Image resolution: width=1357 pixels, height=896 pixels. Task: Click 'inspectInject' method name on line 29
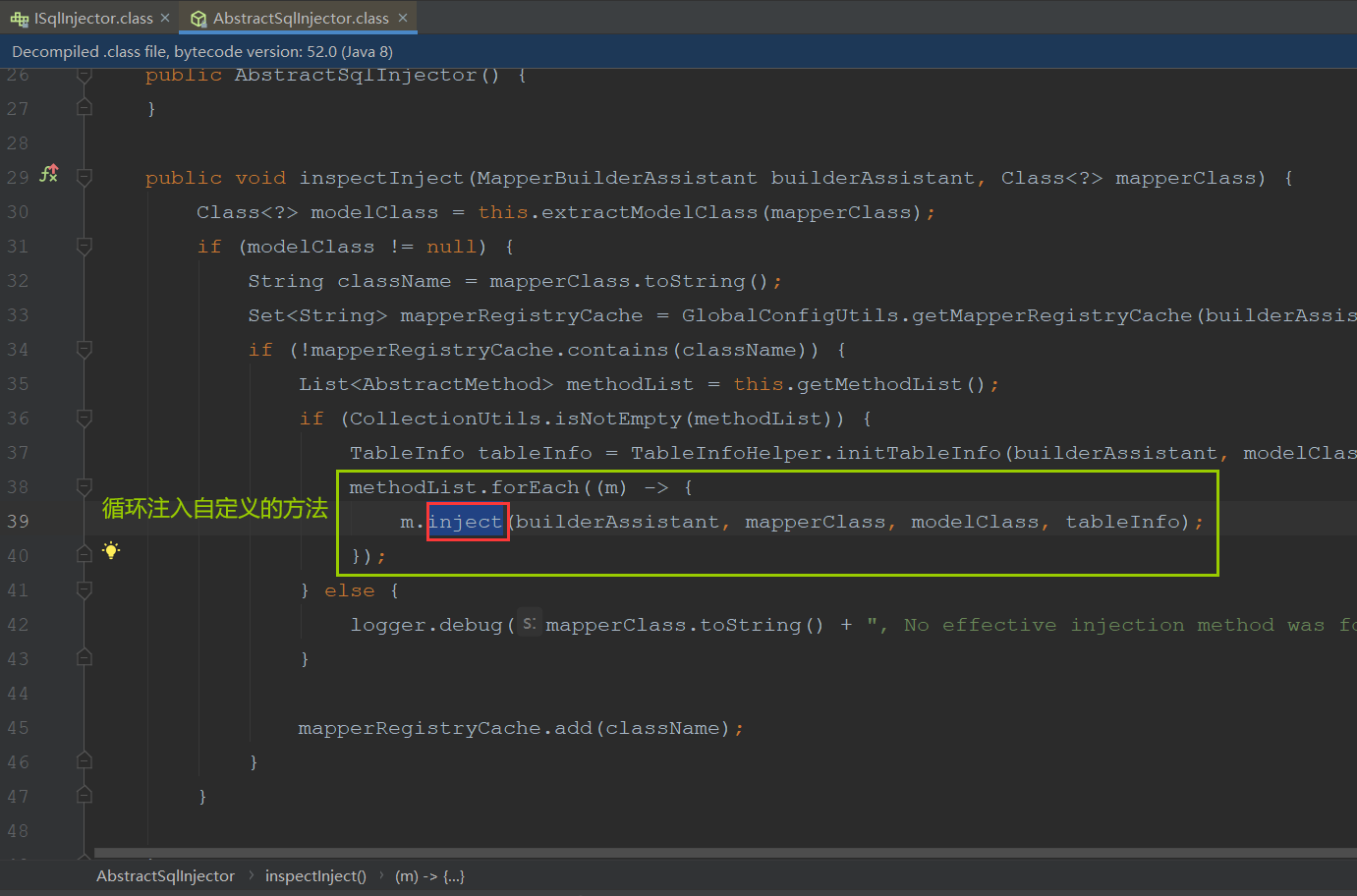tap(381, 178)
